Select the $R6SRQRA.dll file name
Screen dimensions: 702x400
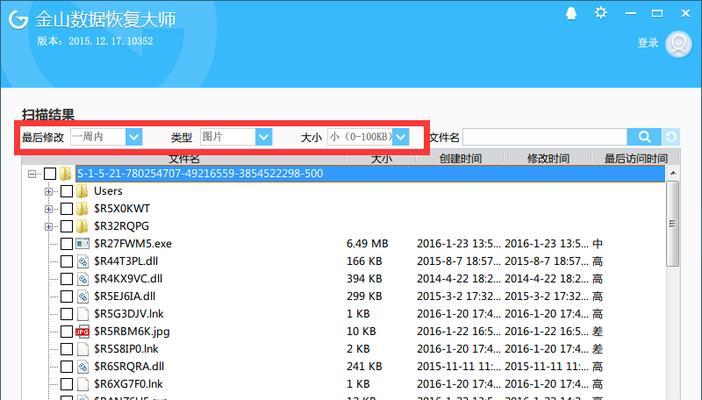(x=129, y=366)
